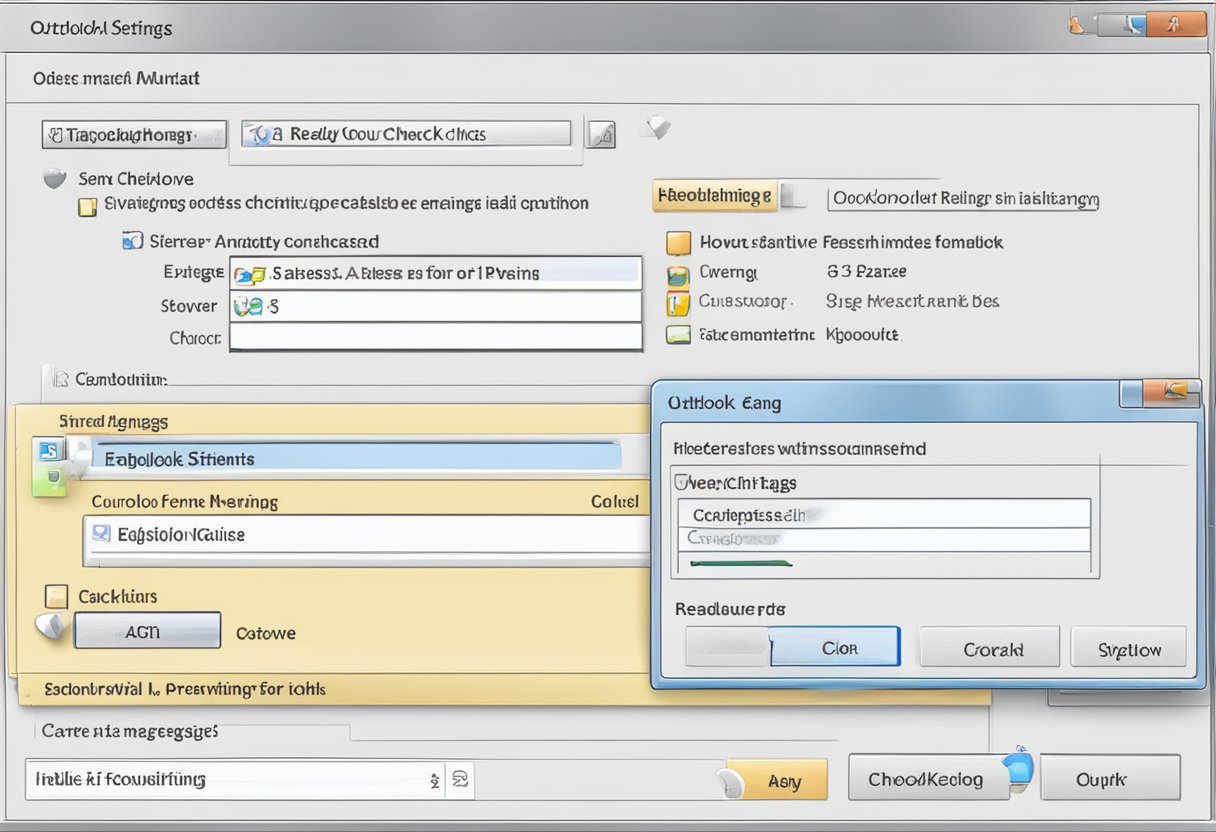This screenshot has height=832, width=1216.
Task: Click the exclamation alert icon beside Cusosodor
Action: pos(678,303)
